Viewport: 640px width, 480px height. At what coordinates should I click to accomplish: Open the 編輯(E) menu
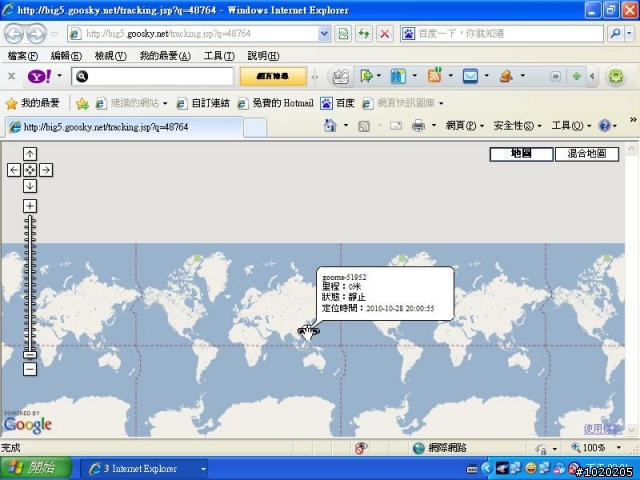click(66, 56)
